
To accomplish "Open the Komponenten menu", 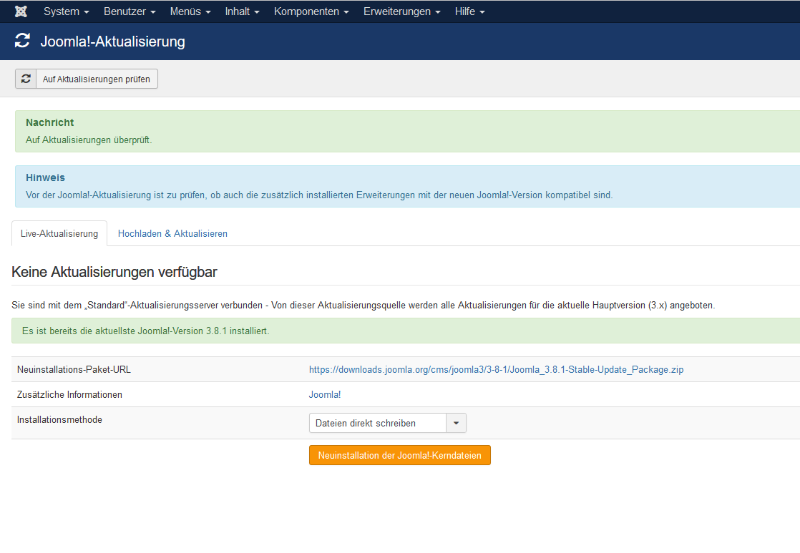I will (311, 11).
